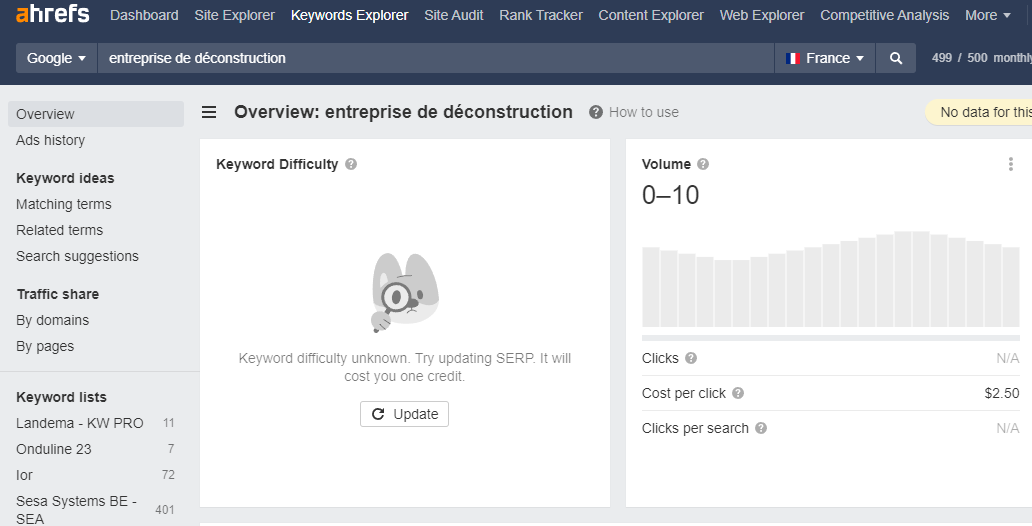
Task: Open Site Explorer
Action: (x=234, y=15)
